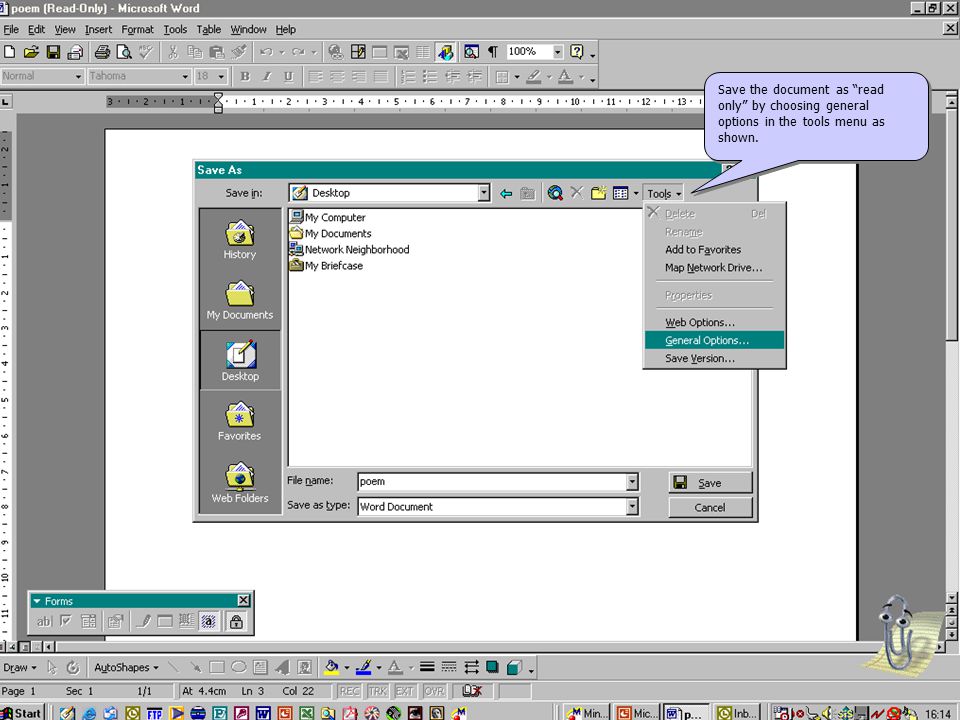
Task: Select the Shadow drawing toolbar icon
Action: 492,667
